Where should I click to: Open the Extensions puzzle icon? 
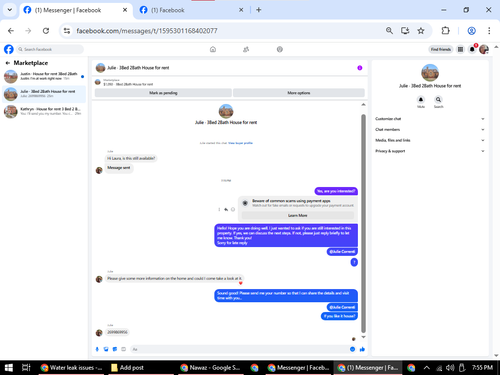coord(445,31)
